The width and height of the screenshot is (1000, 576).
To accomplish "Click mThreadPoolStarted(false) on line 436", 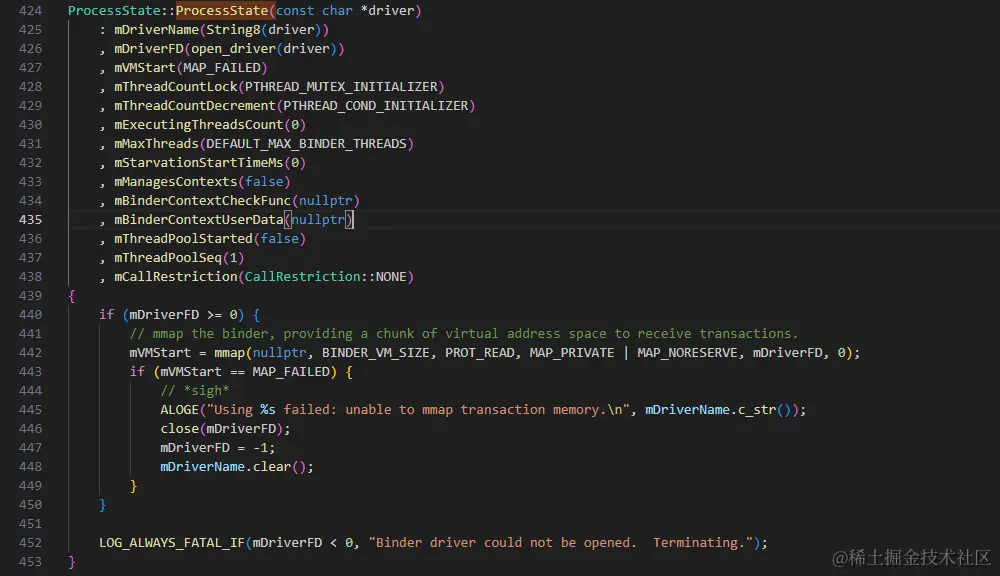I will 210,239.
